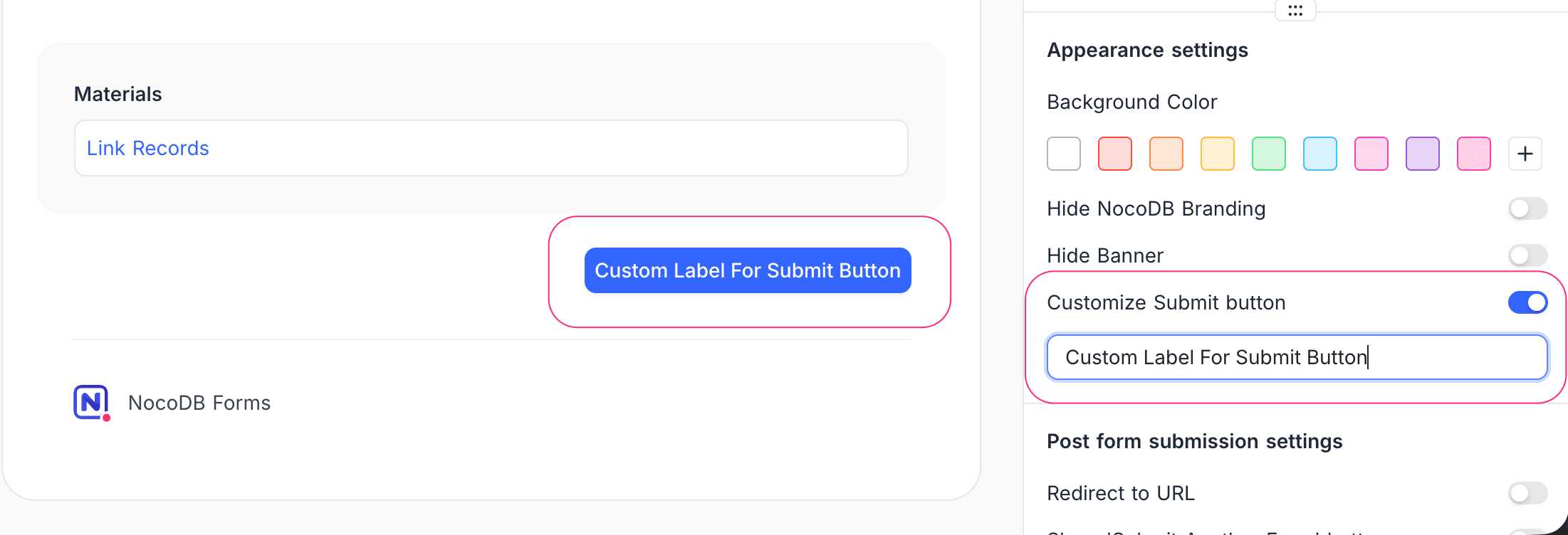Click the Post form submission settings heading
Screen dimensions: 1568x535
pos(1194,441)
